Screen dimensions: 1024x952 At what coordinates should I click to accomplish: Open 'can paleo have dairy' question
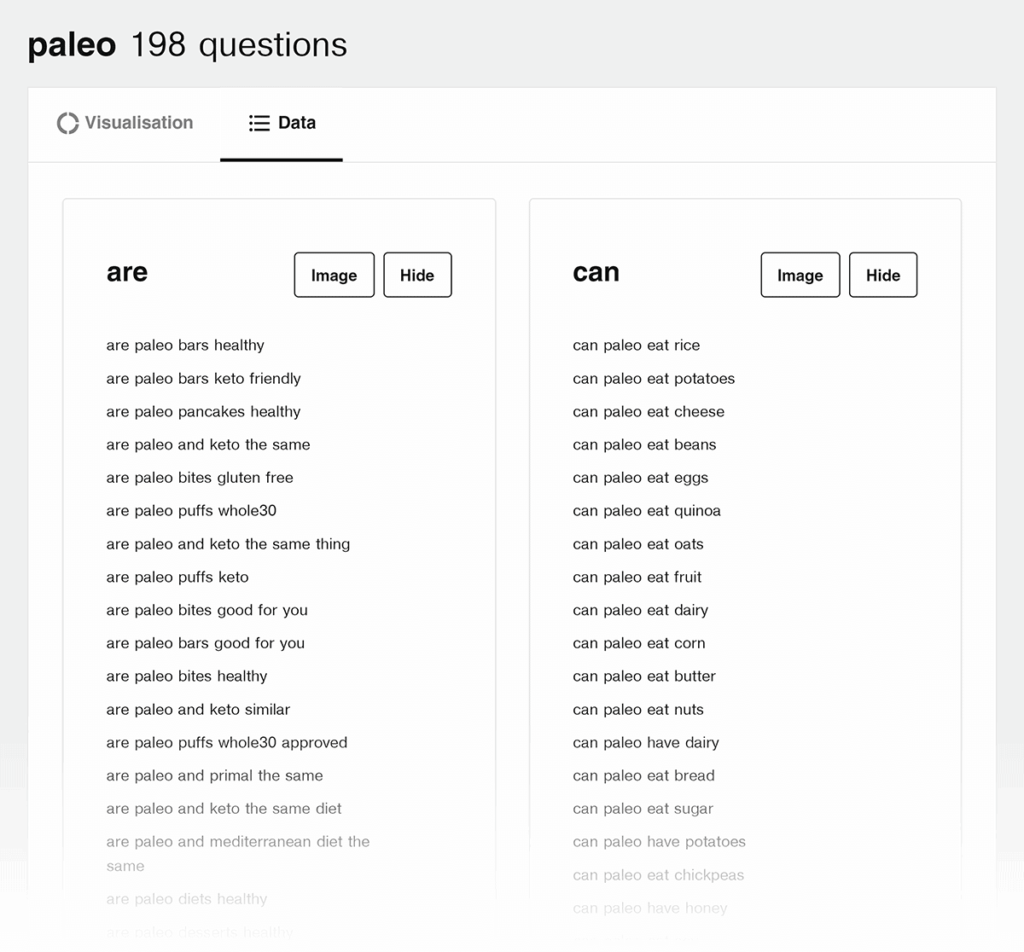coord(646,742)
